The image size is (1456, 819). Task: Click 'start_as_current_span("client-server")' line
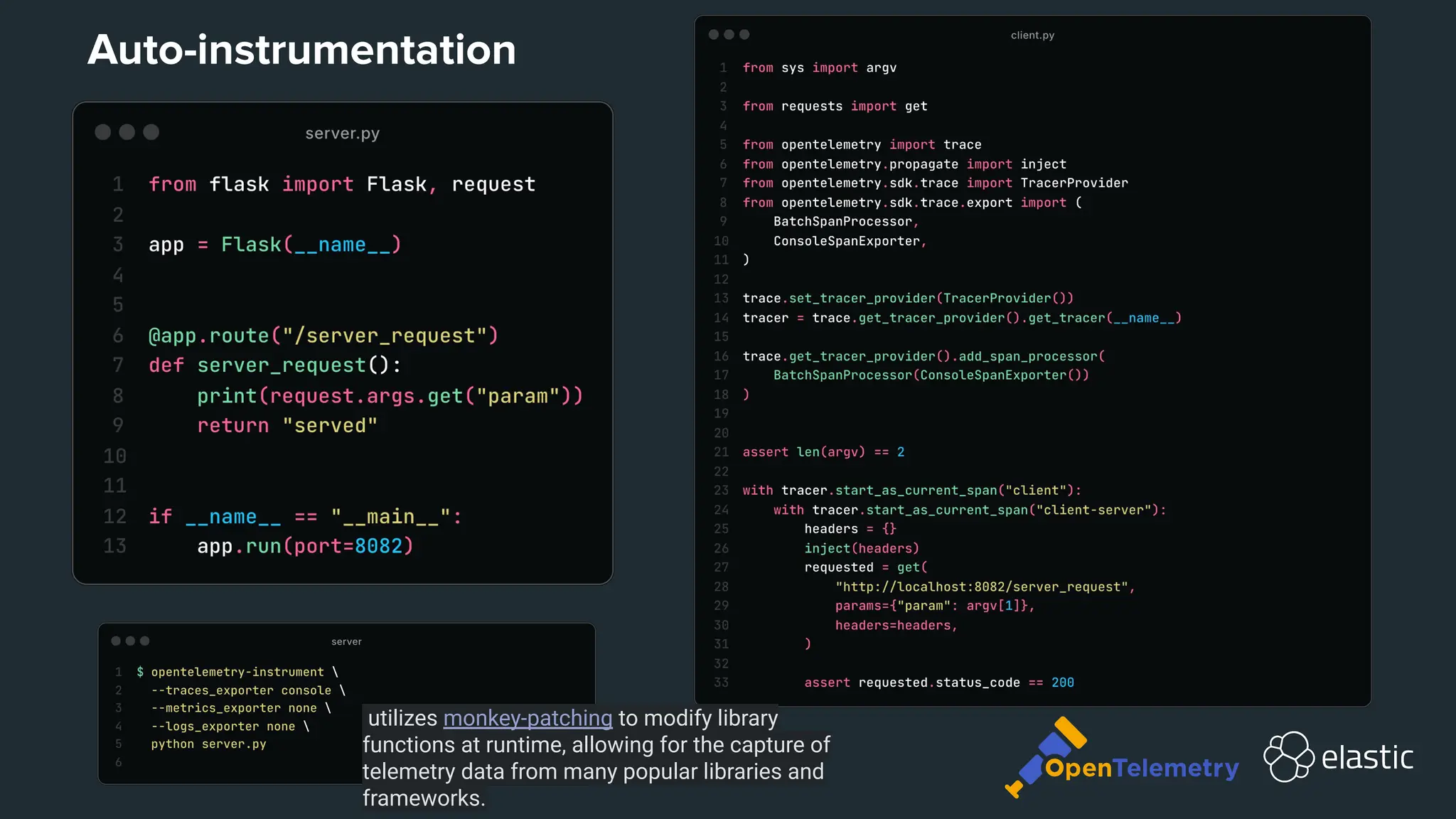(x=970, y=510)
